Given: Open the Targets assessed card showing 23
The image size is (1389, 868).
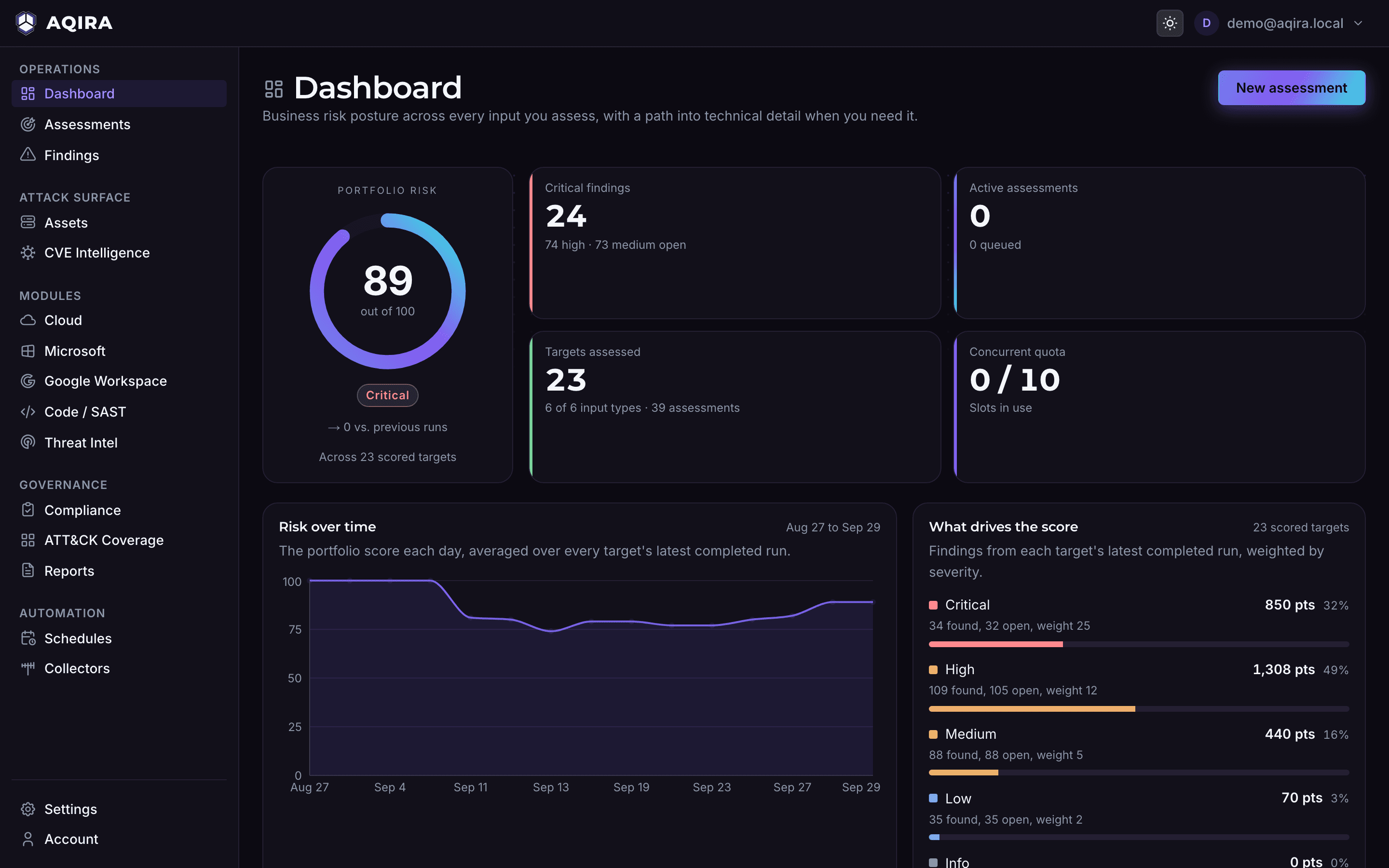Looking at the screenshot, I should pyautogui.click(x=735, y=407).
